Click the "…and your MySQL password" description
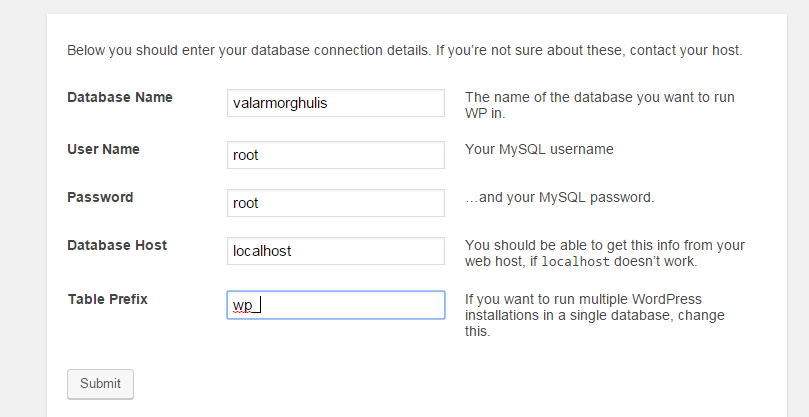Image resolution: width=809 pixels, height=417 pixels. click(560, 197)
